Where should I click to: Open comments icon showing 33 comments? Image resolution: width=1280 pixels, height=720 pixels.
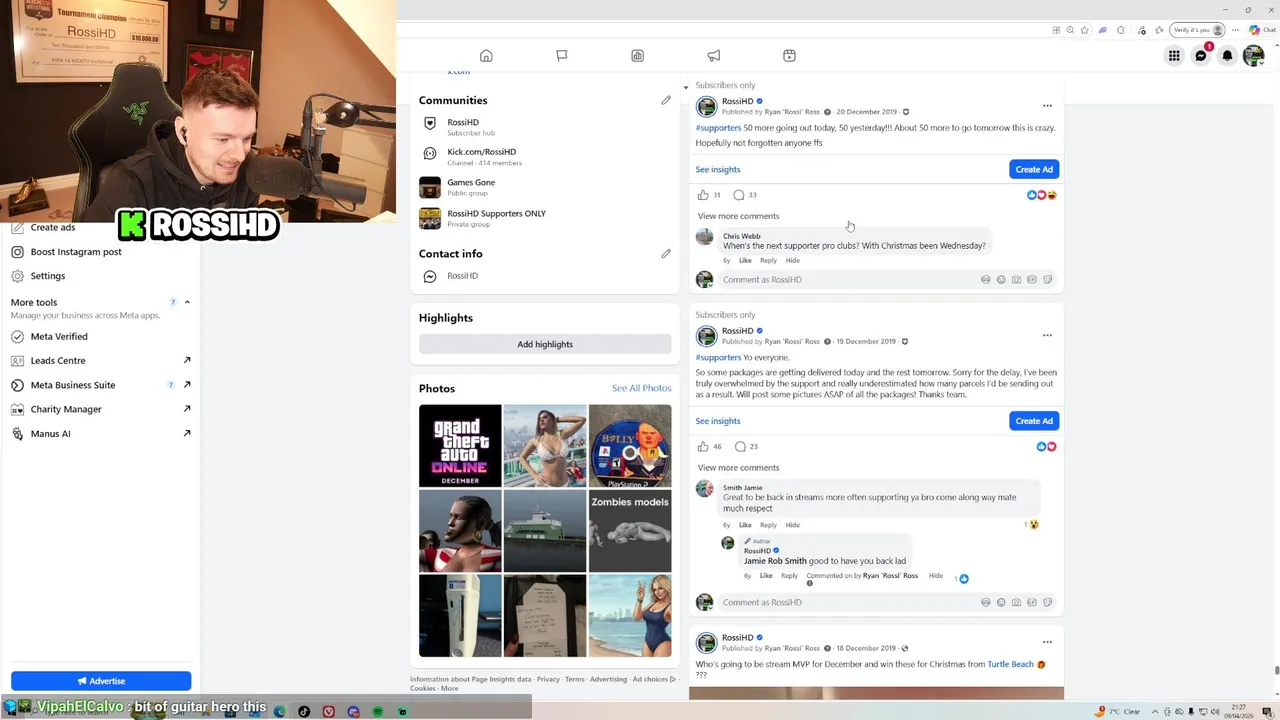739,195
